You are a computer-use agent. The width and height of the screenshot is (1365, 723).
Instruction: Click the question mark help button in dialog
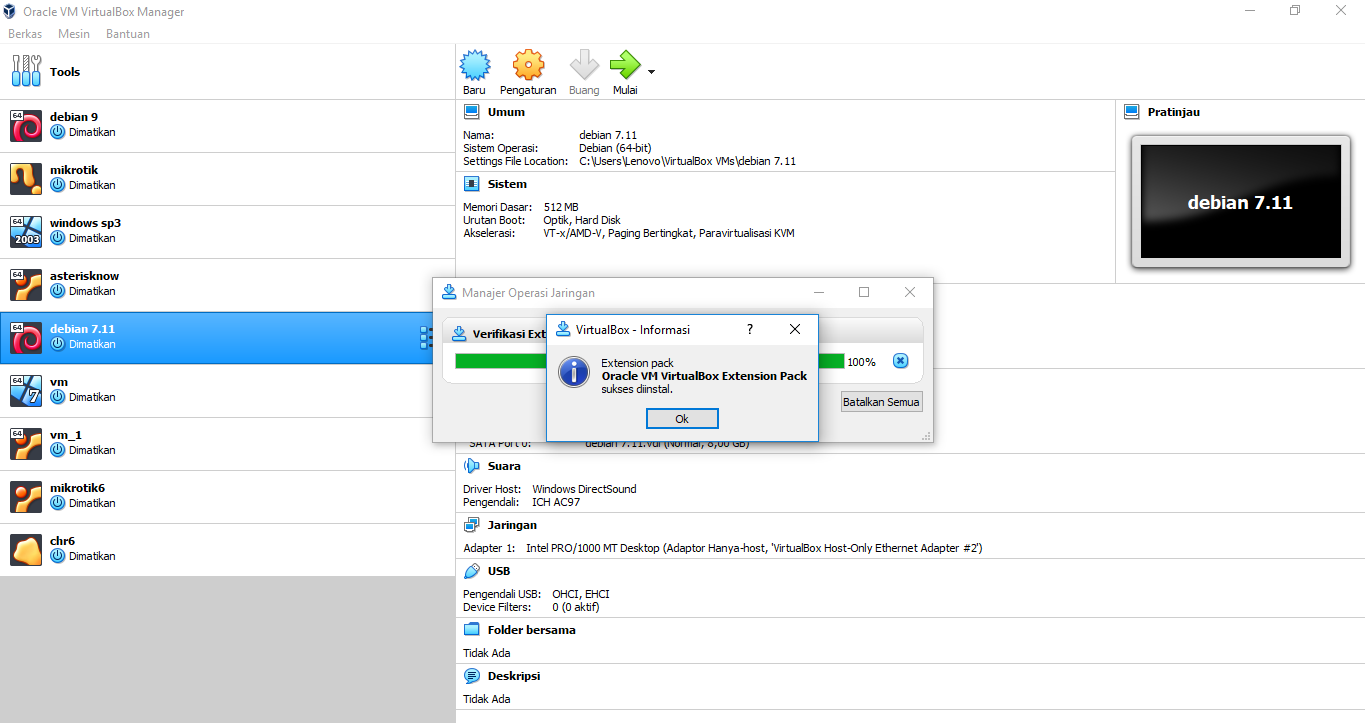750,329
